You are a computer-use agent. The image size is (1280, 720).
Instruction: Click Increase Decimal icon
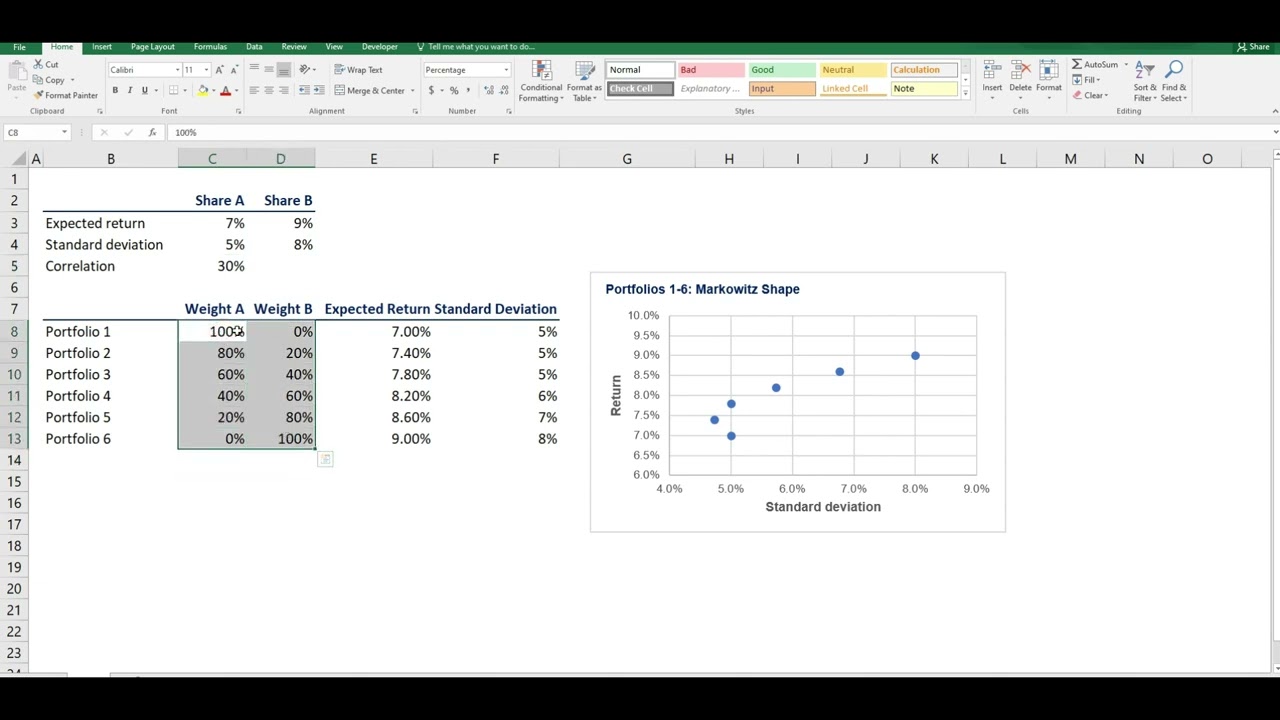488,91
